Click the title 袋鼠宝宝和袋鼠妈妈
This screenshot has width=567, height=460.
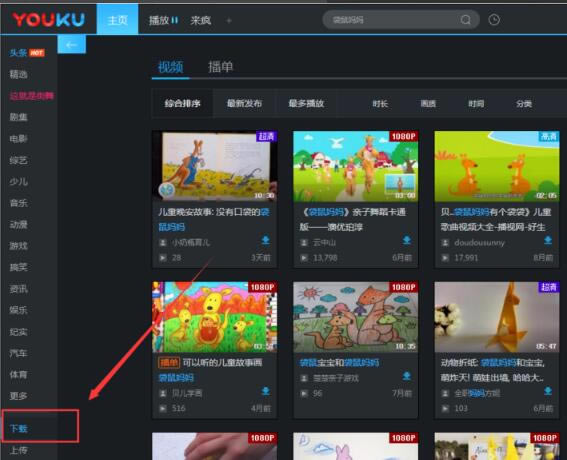click(339, 363)
